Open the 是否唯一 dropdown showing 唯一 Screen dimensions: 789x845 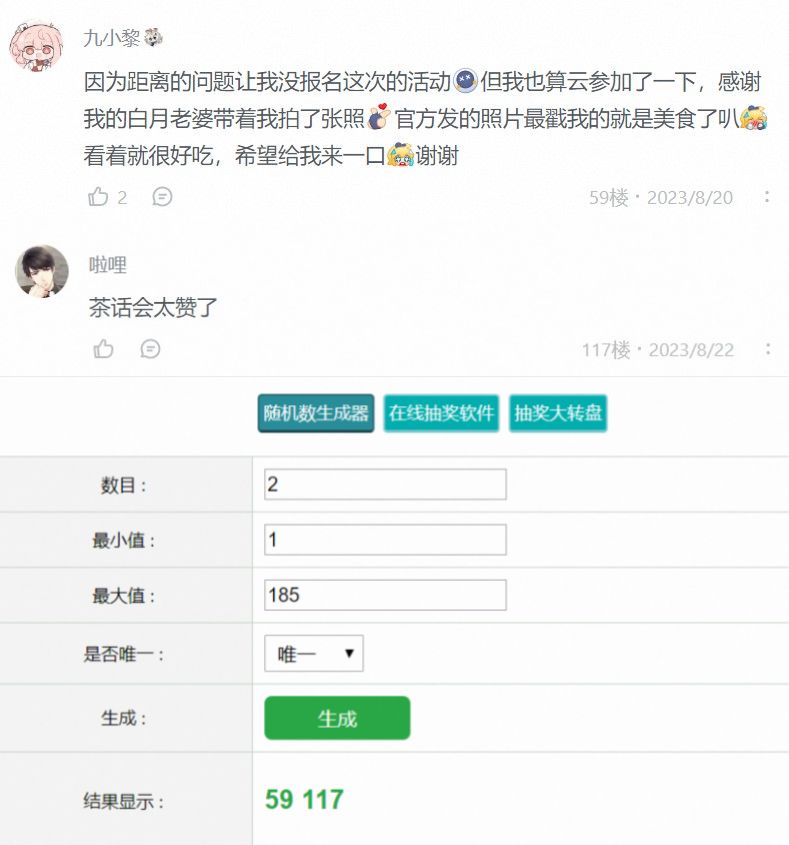314,654
